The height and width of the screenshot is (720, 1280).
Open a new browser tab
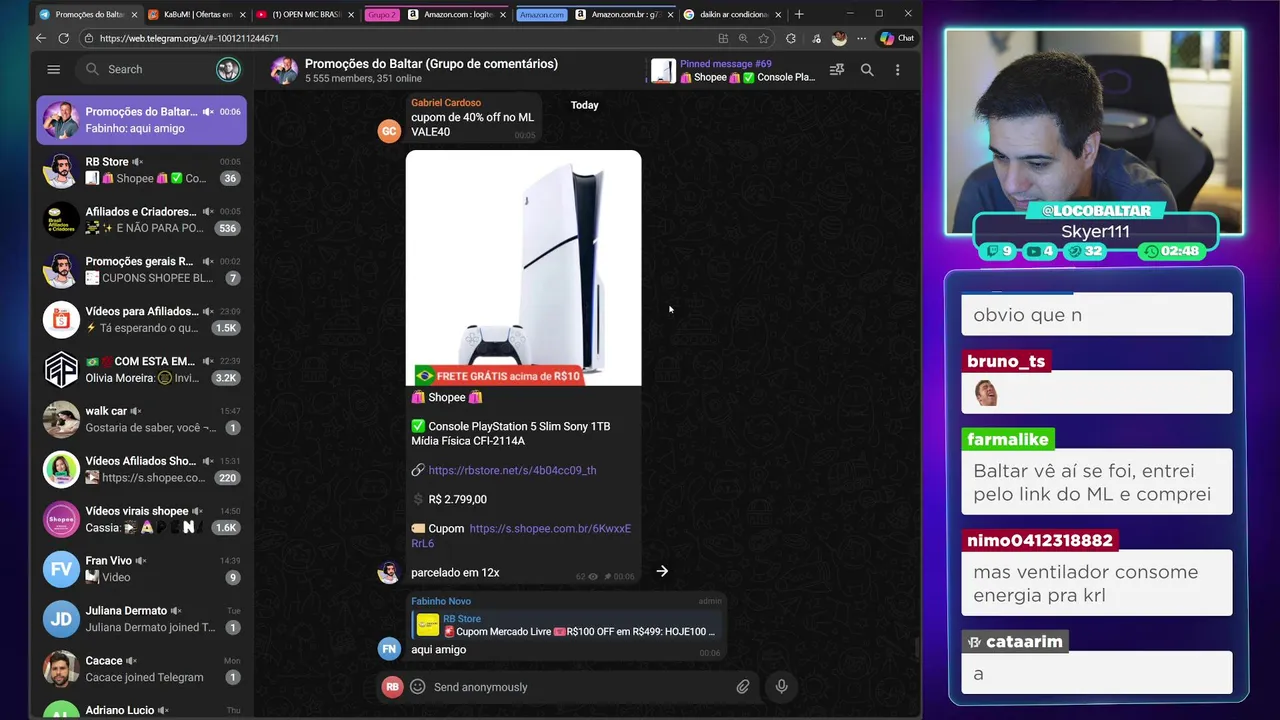tap(798, 14)
